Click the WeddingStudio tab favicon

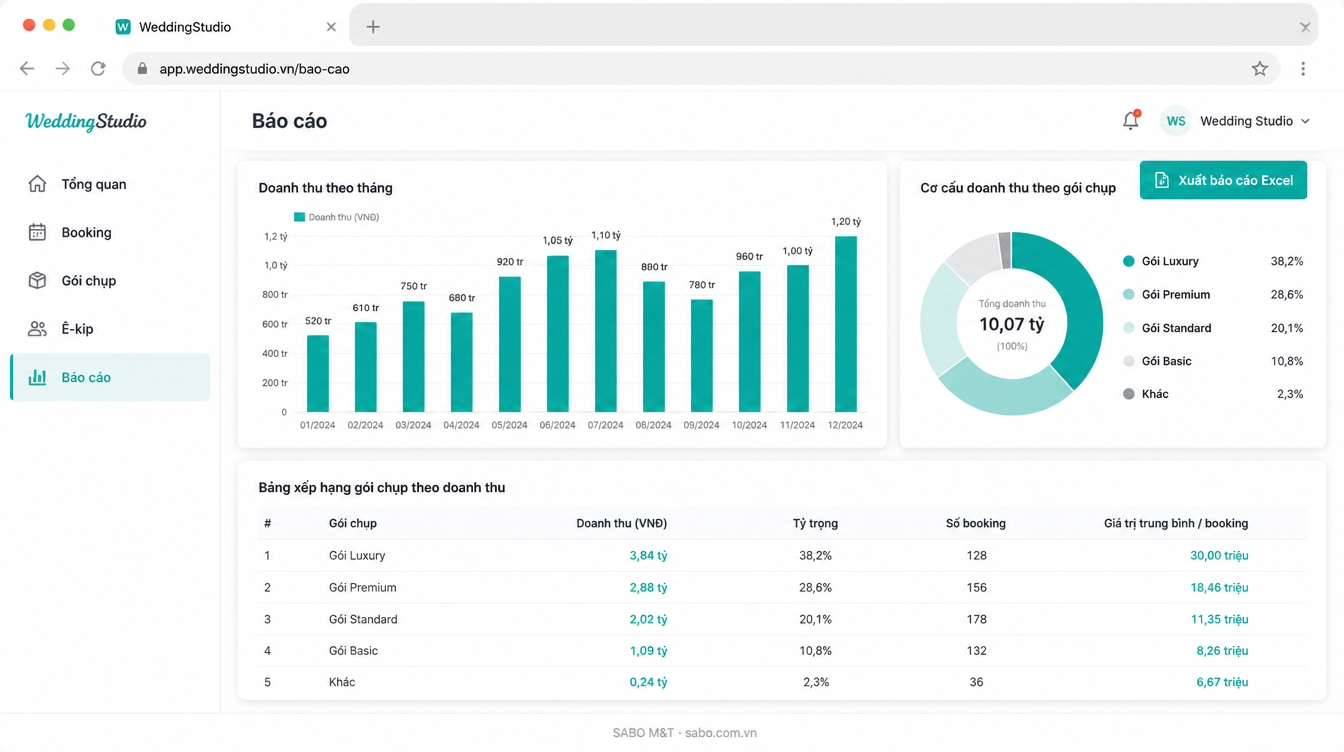[x=123, y=27]
